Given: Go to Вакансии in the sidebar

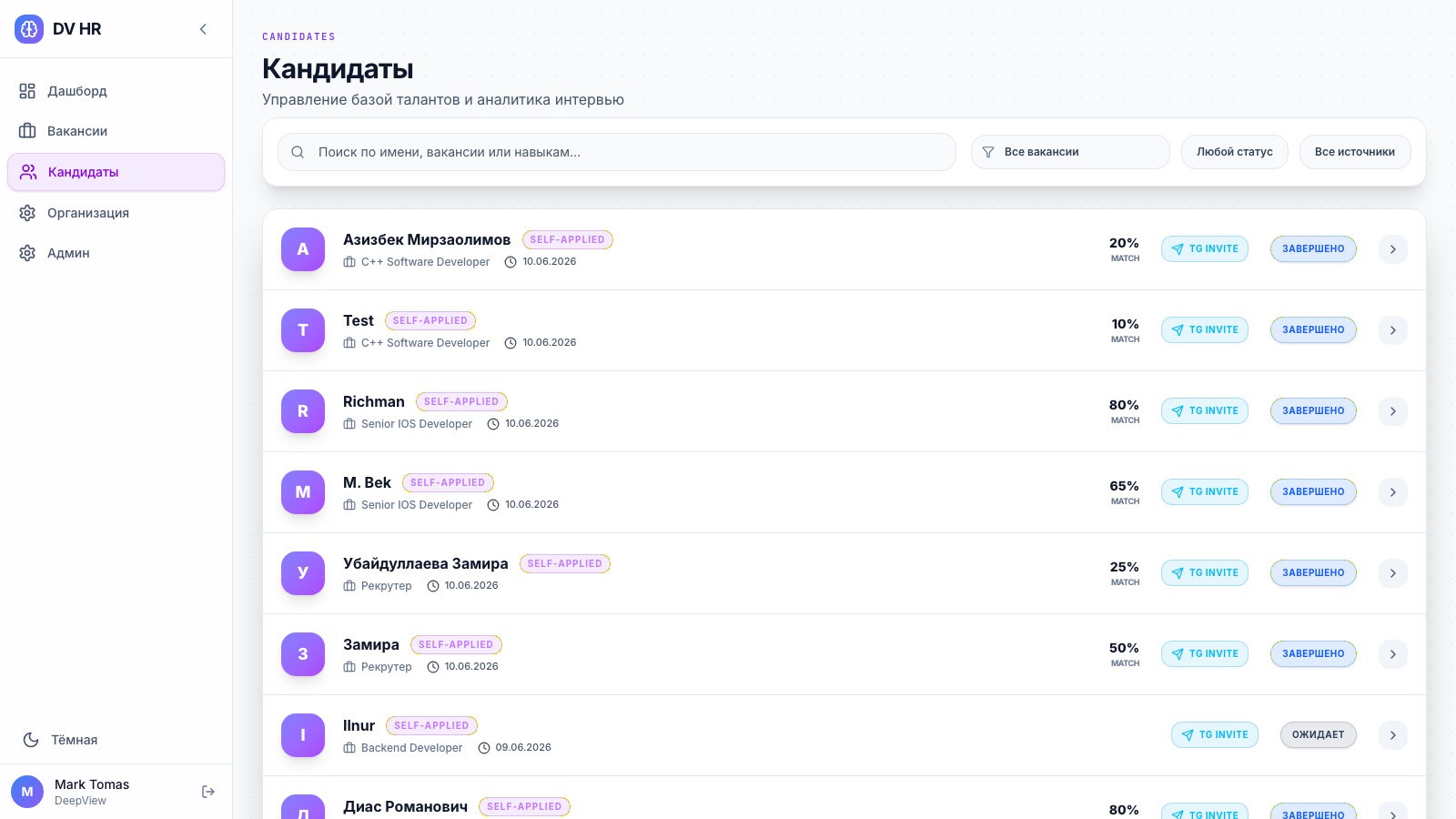Looking at the screenshot, I should click(x=116, y=131).
